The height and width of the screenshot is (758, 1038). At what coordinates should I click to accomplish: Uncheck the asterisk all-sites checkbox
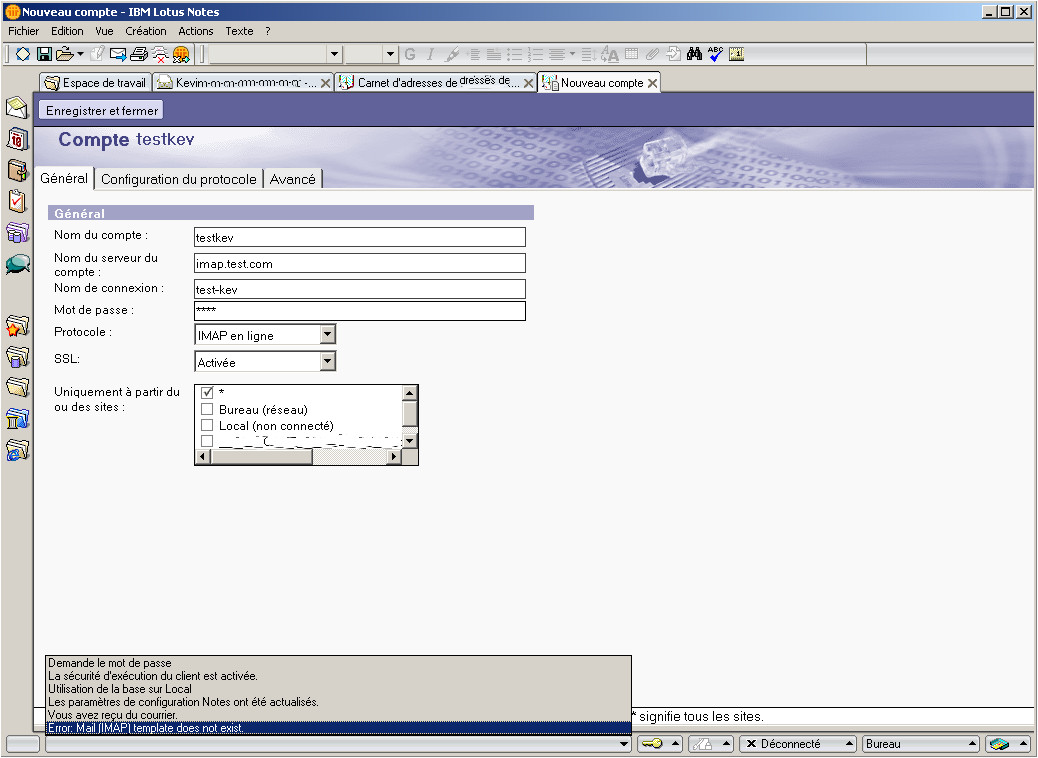click(x=208, y=393)
